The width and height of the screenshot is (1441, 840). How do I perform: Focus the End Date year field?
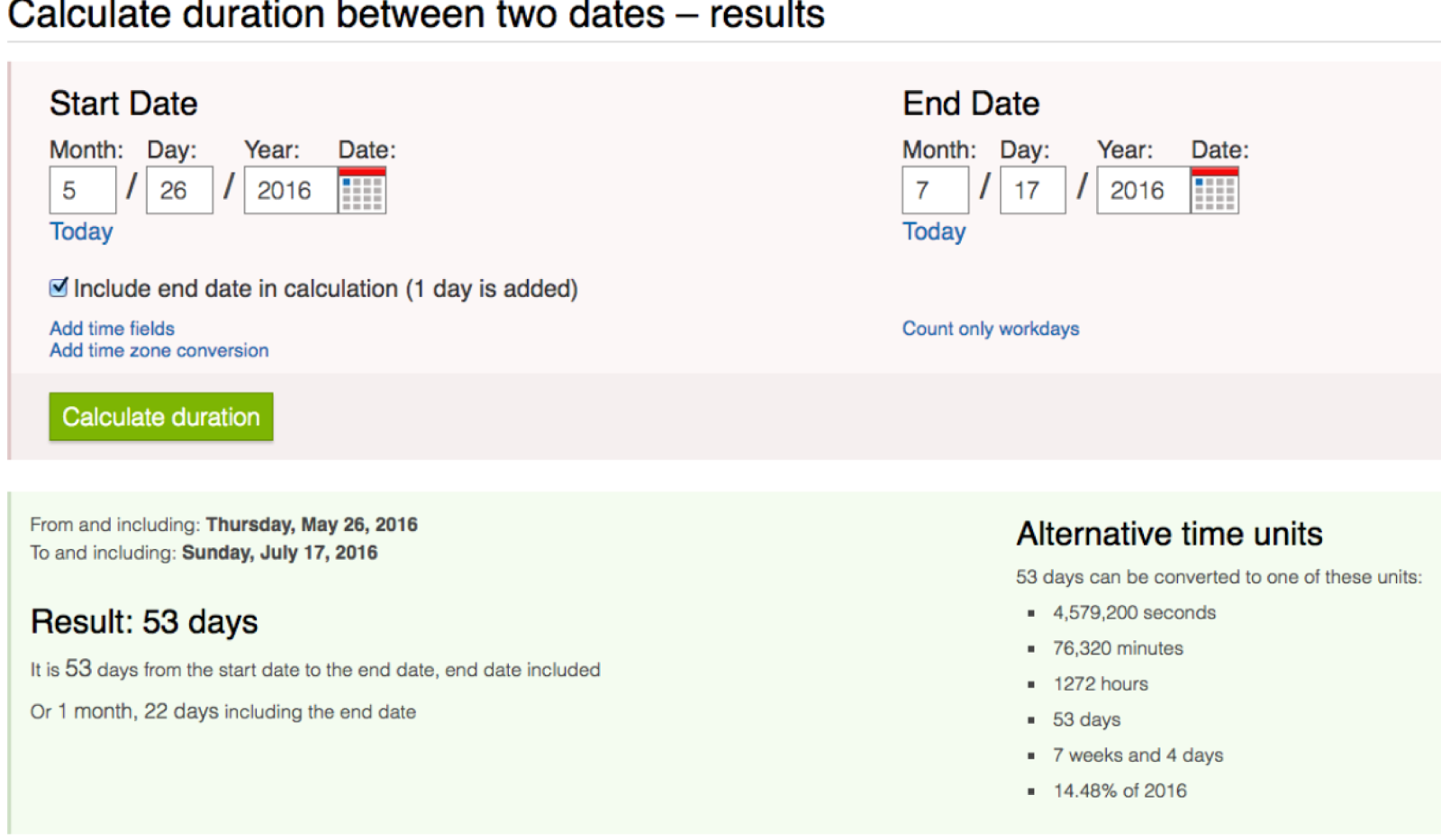tap(1142, 190)
